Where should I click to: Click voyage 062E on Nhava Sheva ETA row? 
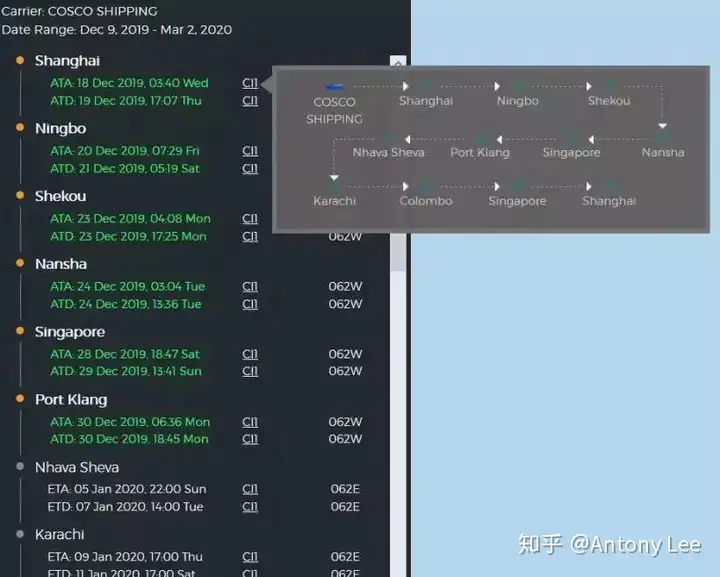345,489
